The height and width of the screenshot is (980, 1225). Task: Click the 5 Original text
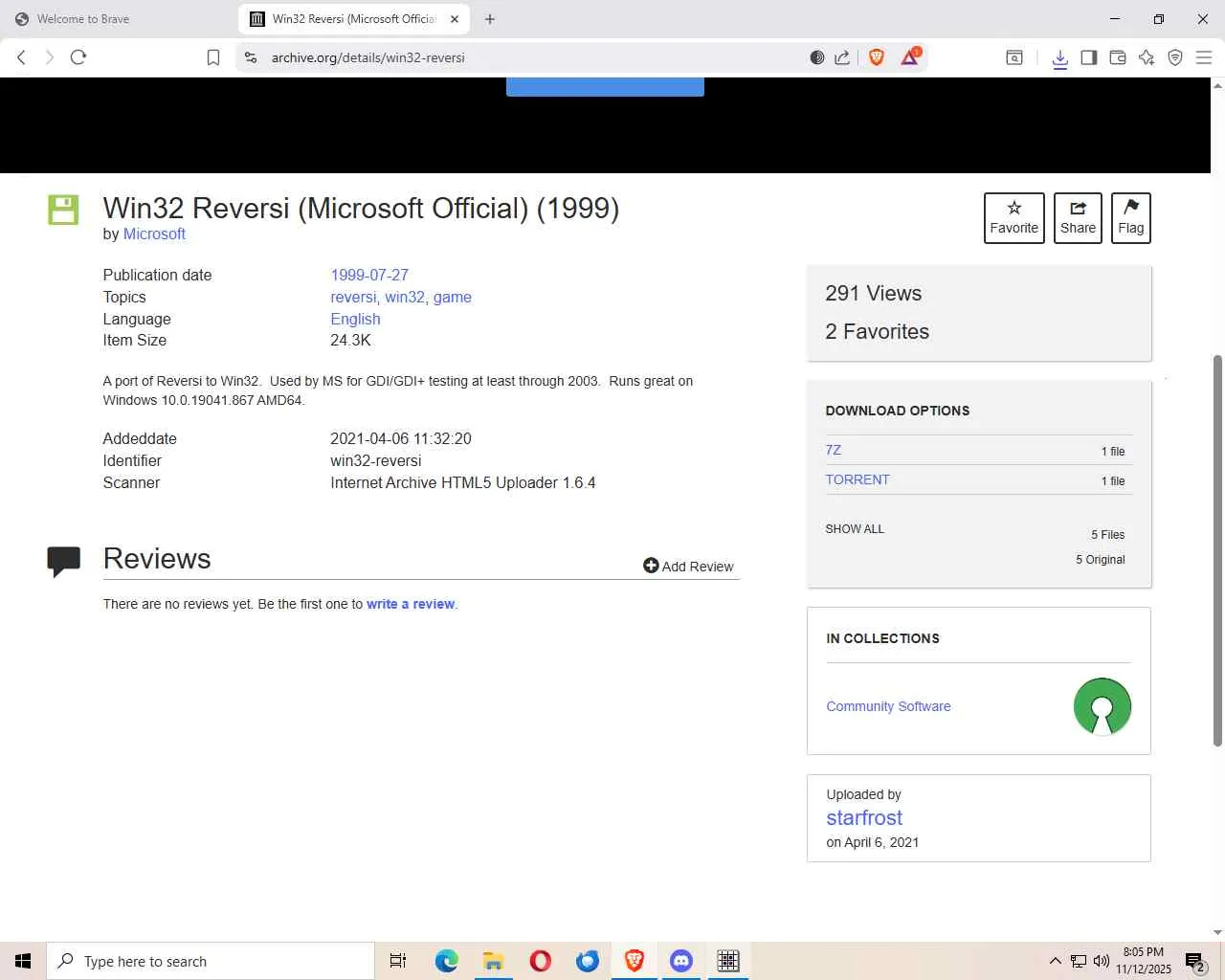[1101, 560]
